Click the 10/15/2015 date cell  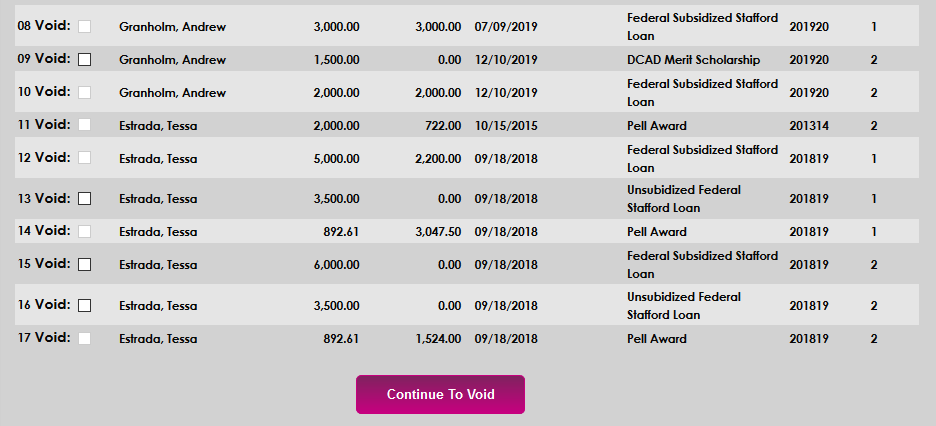506,126
